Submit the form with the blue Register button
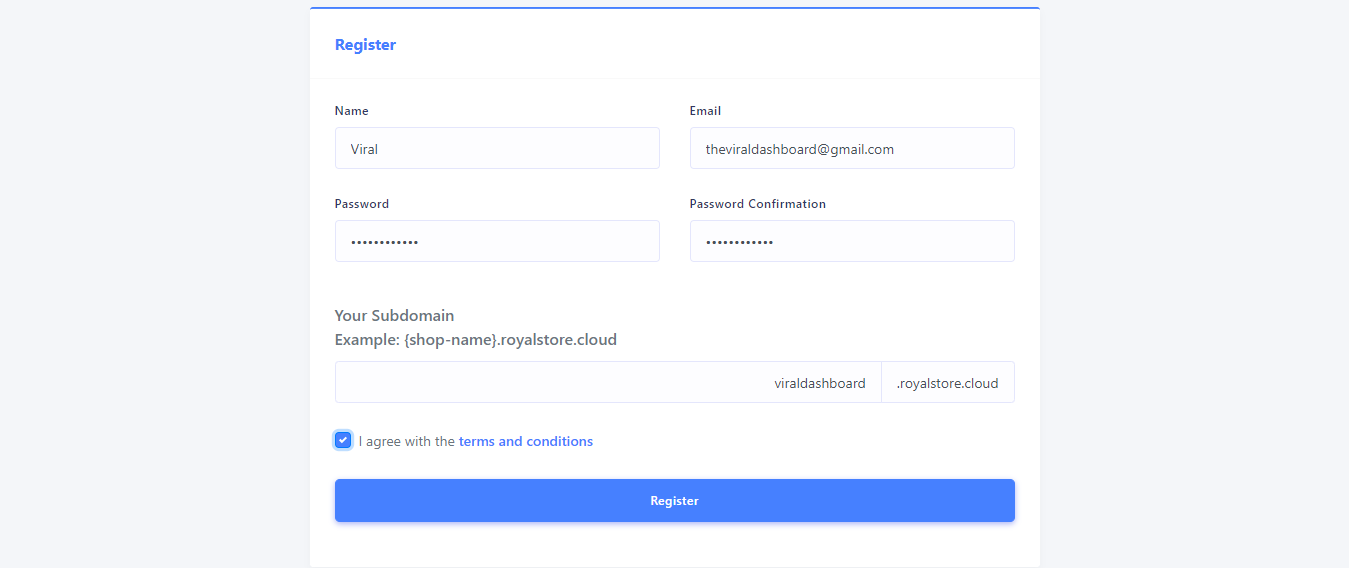 coord(675,500)
